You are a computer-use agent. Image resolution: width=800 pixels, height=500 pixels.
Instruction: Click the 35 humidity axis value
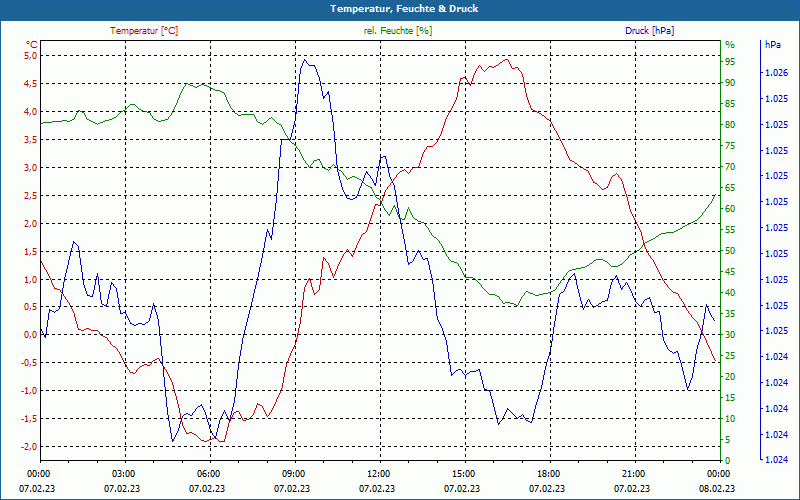coord(730,314)
